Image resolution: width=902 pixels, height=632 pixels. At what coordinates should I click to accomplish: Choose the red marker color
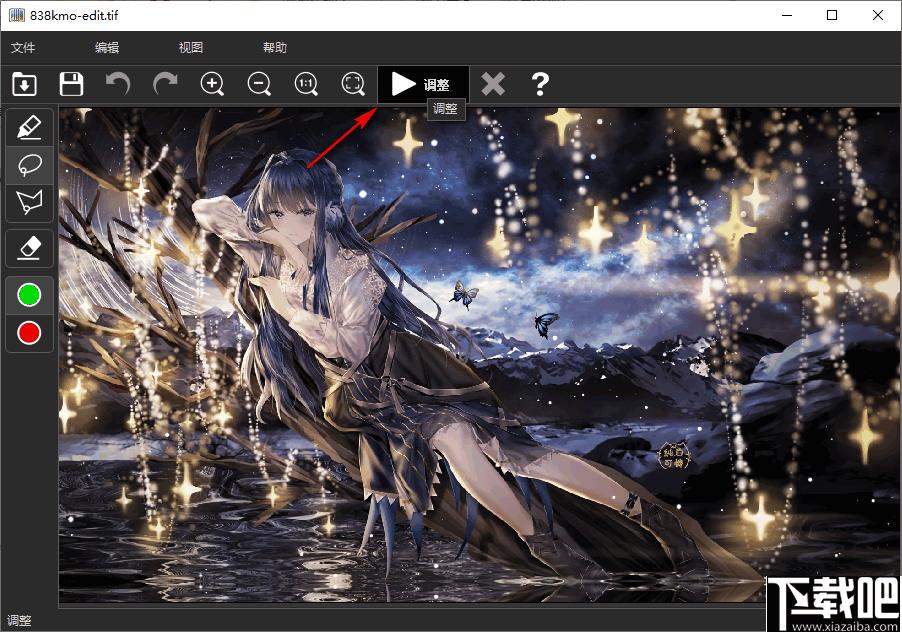29,333
